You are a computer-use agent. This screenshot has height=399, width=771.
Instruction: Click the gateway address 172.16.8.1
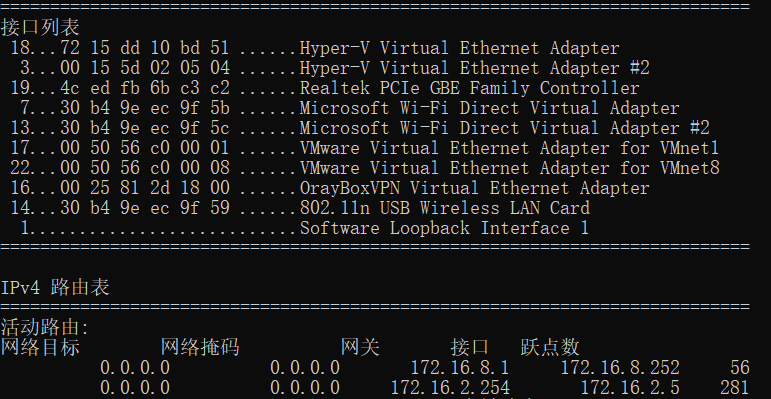pos(460,368)
